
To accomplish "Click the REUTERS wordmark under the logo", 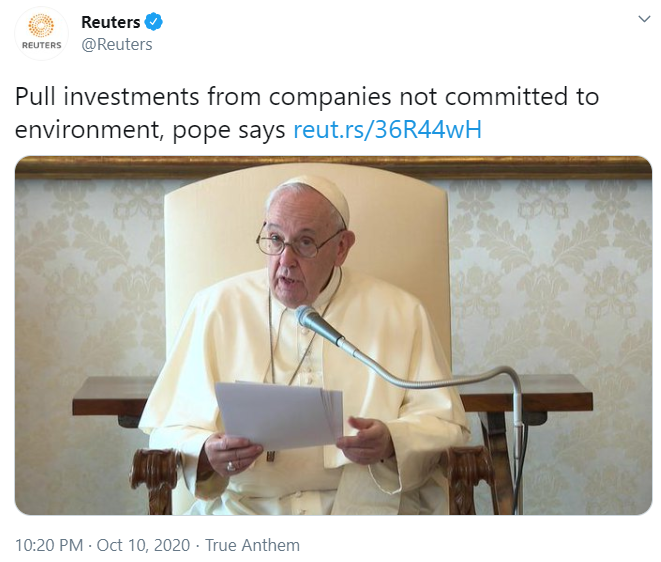I will pos(41,46).
